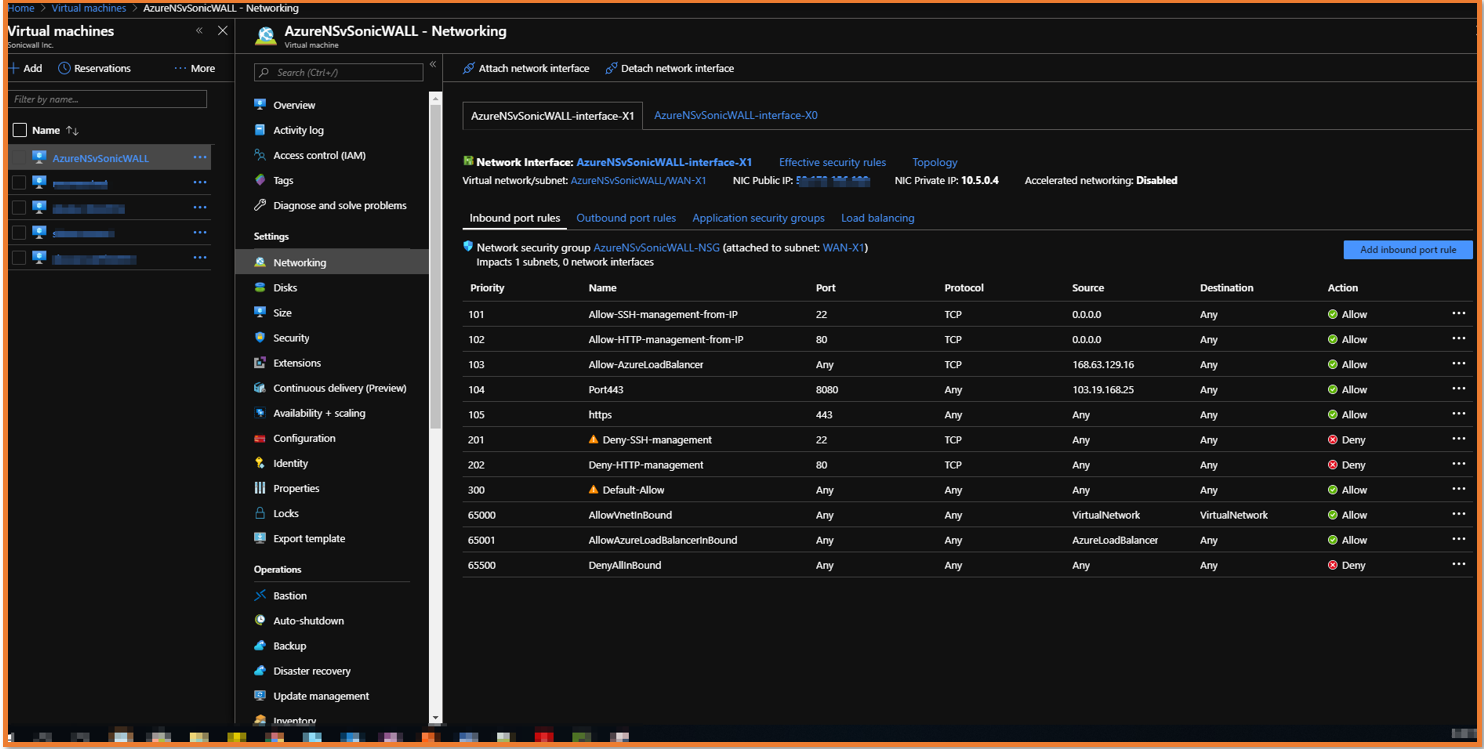
Task: Click the Properties bars icon
Action: tap(260, 488)
